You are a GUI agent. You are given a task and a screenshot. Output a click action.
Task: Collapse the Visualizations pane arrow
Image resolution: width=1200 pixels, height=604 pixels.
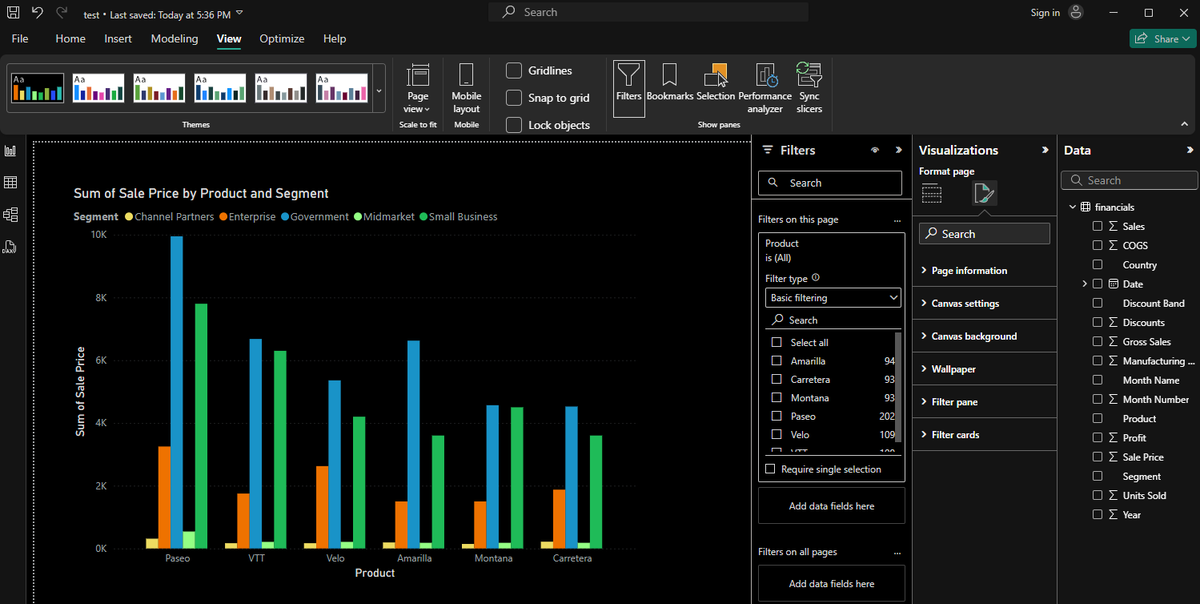pyautogui.click(x=1044, y=150)
